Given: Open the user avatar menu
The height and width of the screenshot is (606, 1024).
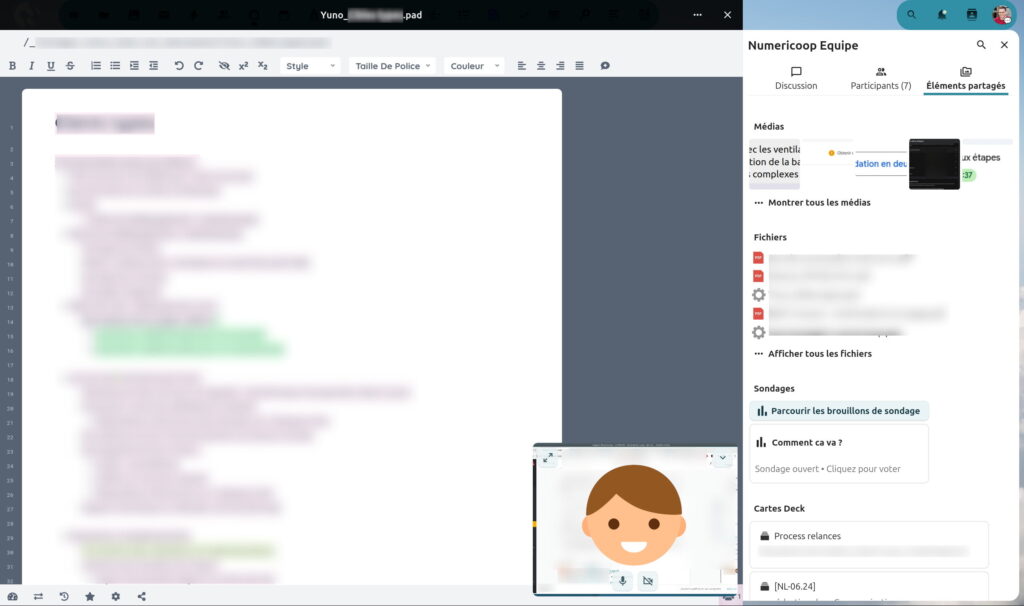Looking at the screenshot, I should coord(1002,14).
